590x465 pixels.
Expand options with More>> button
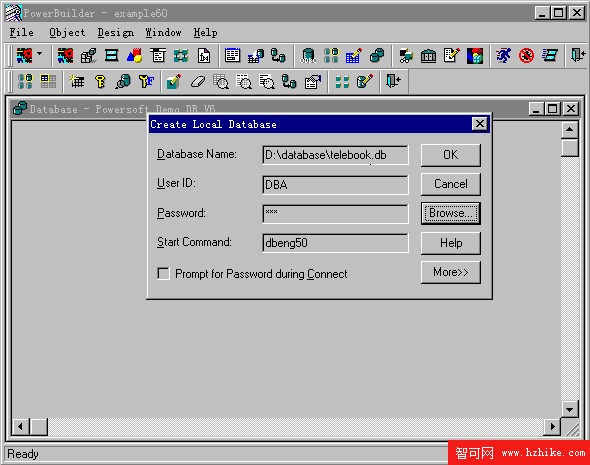[x=450, y=272]
